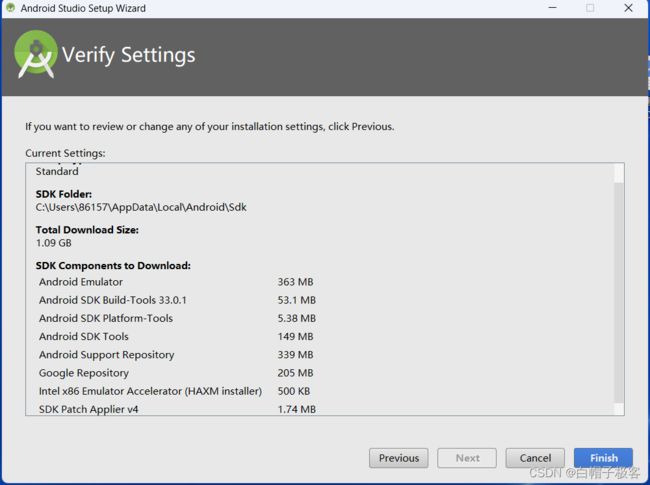Click the '1.74 MB' size value
This screenshot has width=650, height=485.
tap(296, 410)
